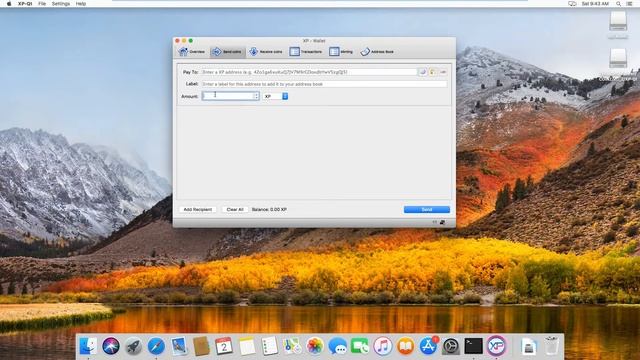Open the Downloads stack in the Dock
640x360 pixels.
[529, 346]
